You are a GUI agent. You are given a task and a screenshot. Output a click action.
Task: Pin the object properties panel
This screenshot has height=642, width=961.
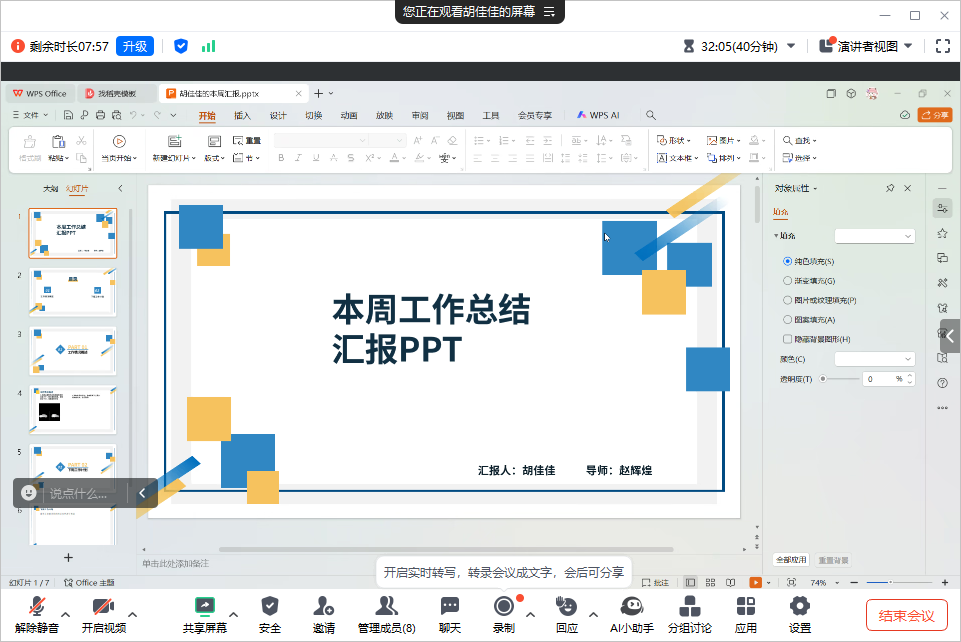tap(890, 188)
